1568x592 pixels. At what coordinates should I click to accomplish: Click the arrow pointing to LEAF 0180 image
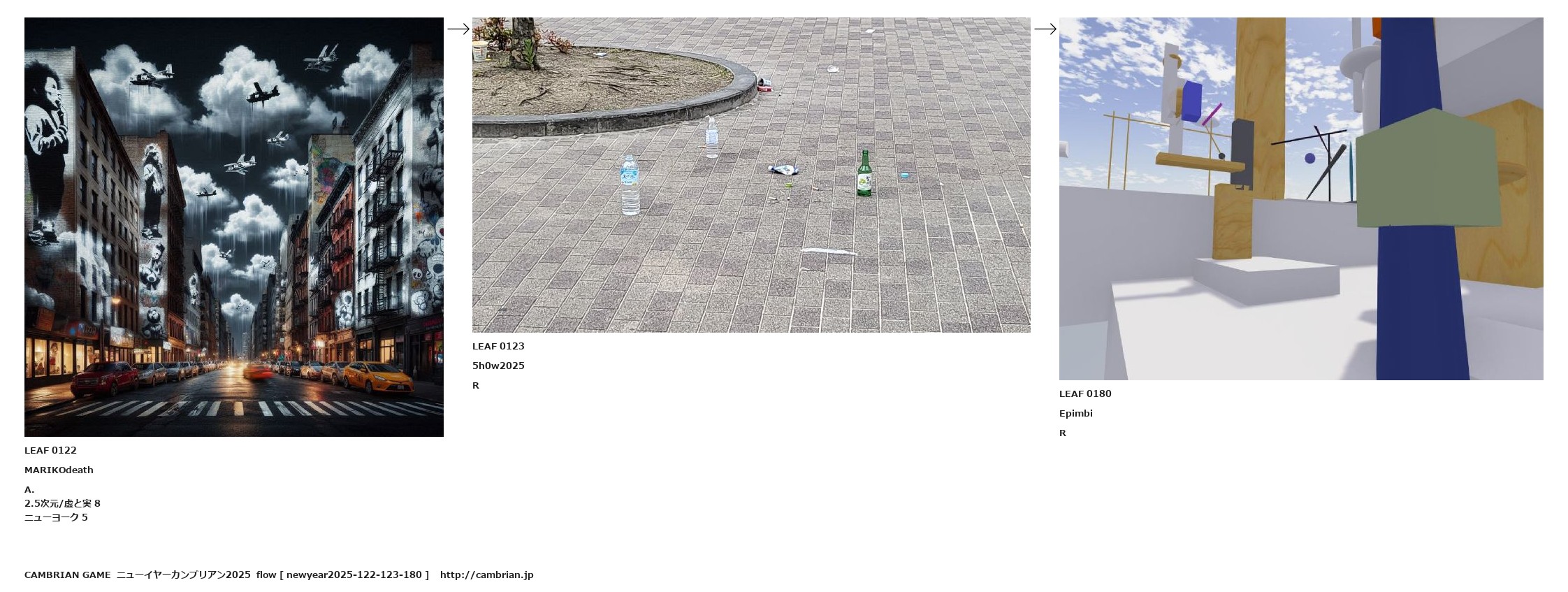click(1045, 29)
